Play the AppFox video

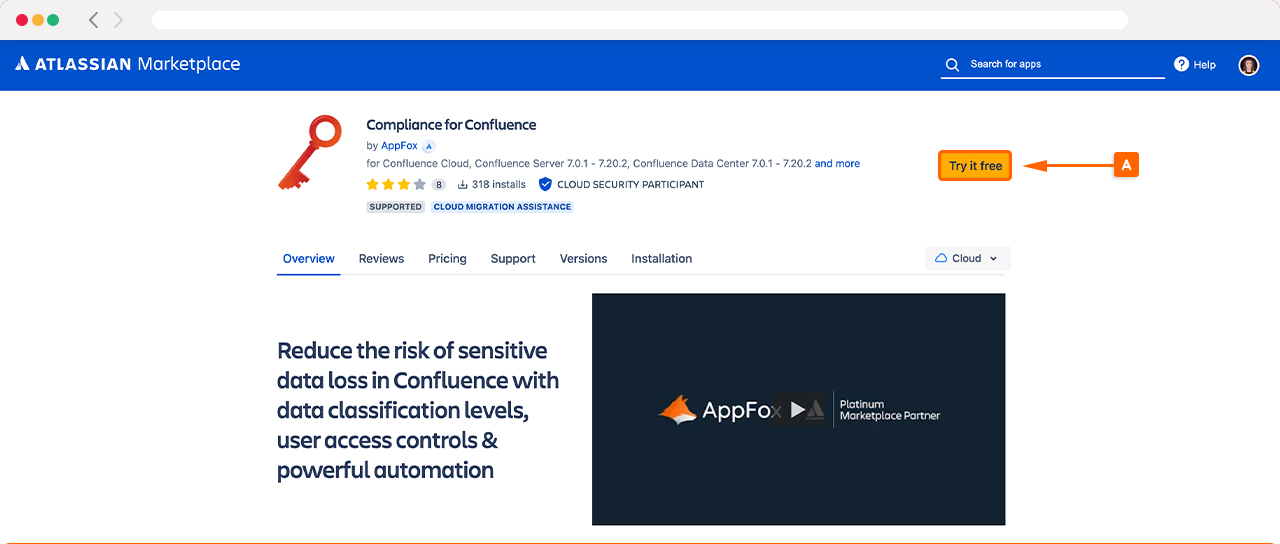coord(797,409)
